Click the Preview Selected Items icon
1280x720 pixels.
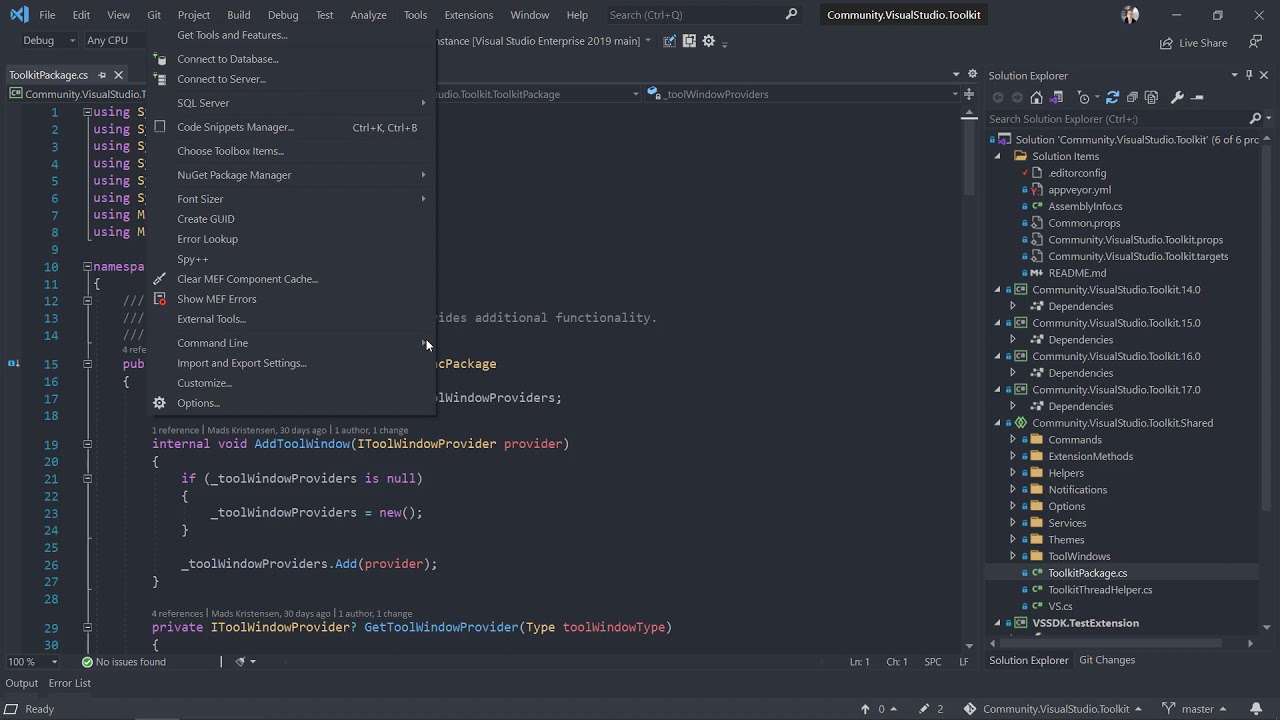point(1197,97)
